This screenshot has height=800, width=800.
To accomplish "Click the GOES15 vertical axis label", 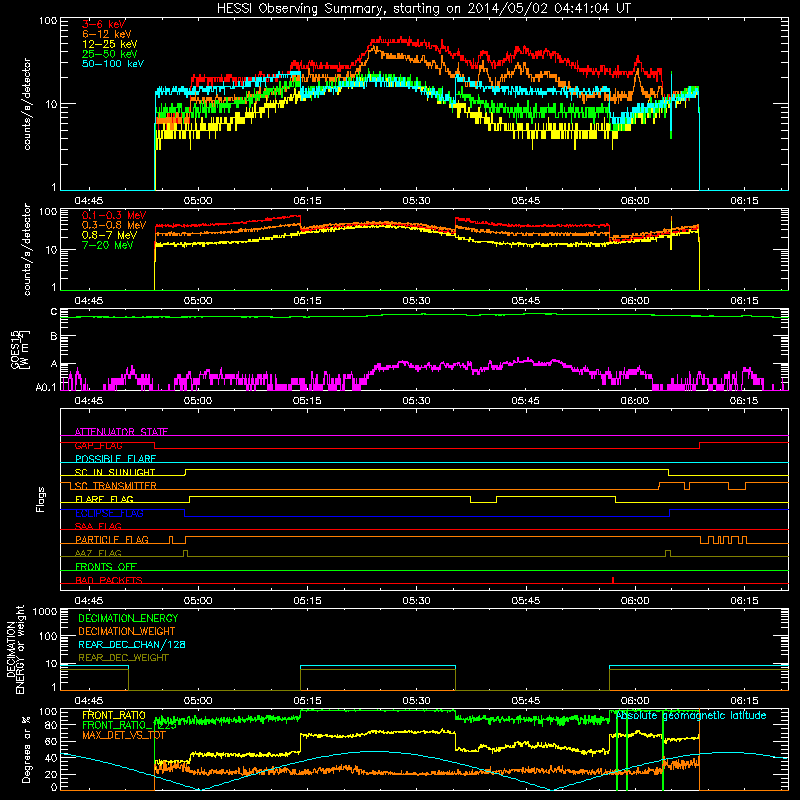I will 20,349.
